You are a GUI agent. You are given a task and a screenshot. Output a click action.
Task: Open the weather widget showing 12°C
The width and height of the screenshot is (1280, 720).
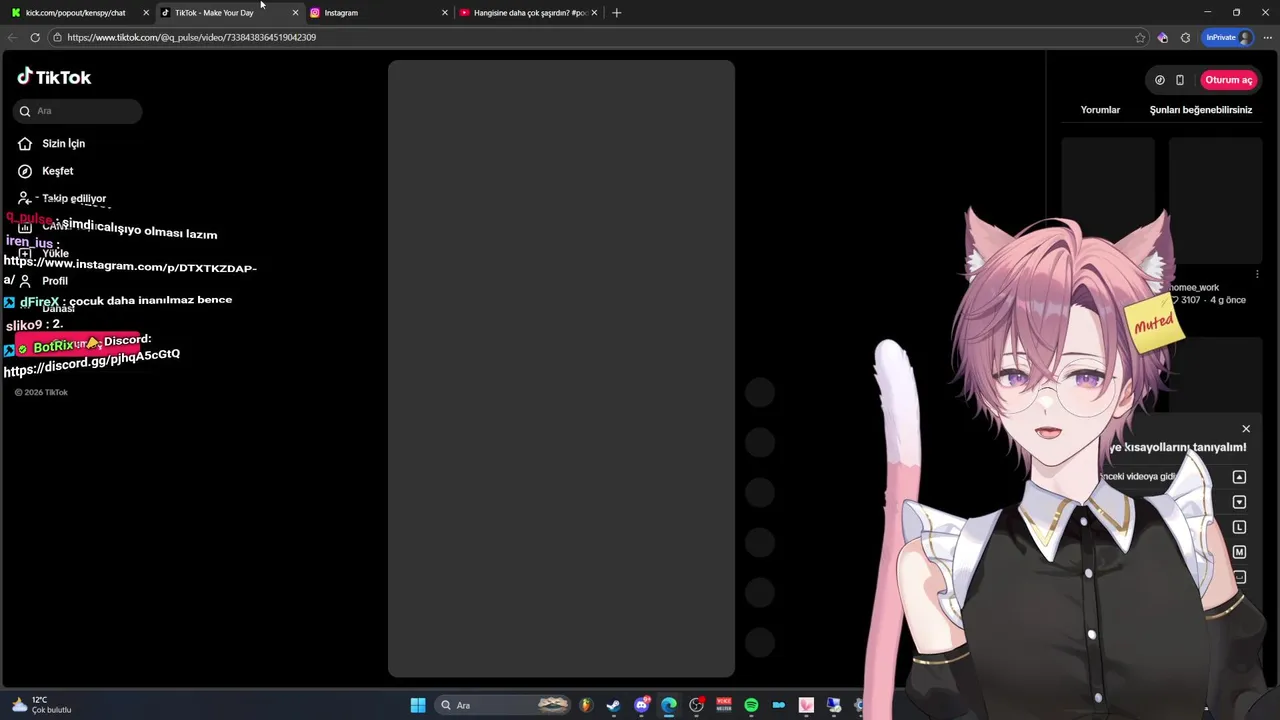click(x=41, y=705)
